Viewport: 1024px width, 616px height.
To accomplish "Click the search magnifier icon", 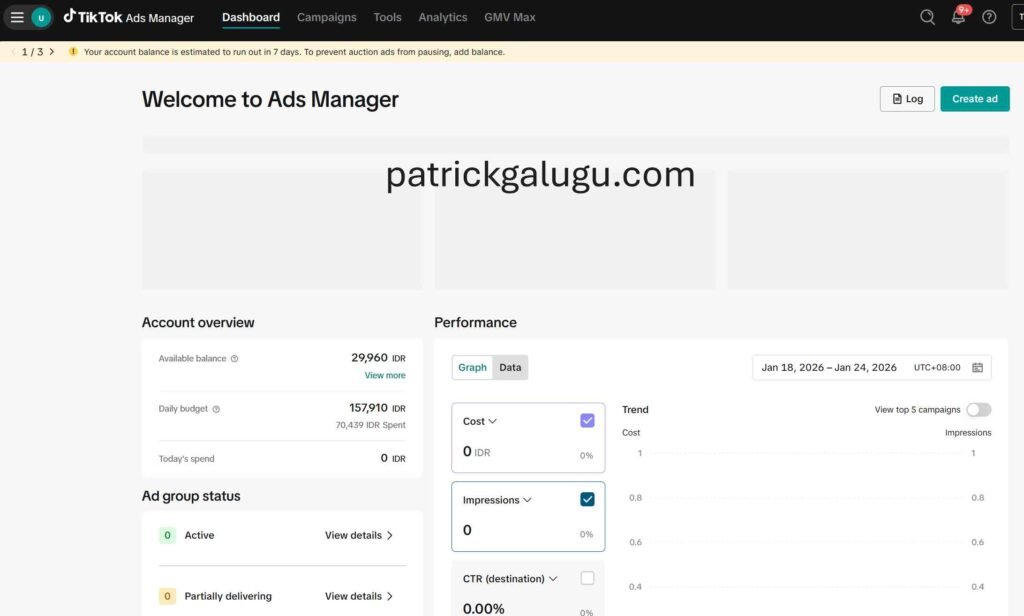I will (x=927, y=17).
